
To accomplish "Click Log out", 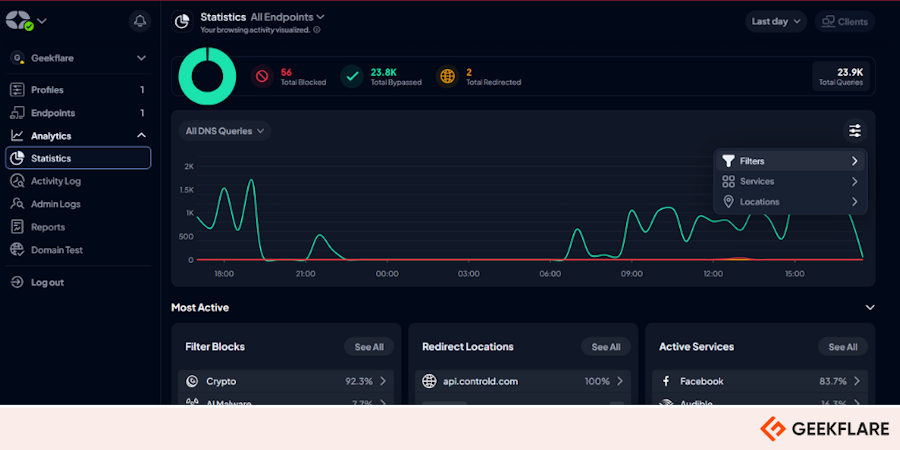I will [x=78, y=282].
